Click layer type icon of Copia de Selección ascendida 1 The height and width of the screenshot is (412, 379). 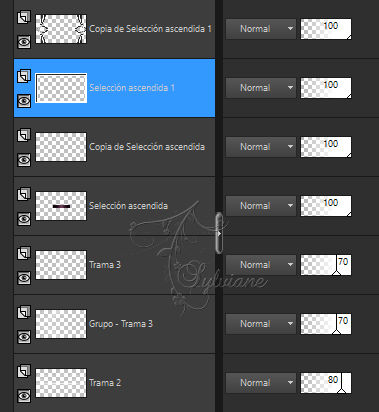coord(24,17)
